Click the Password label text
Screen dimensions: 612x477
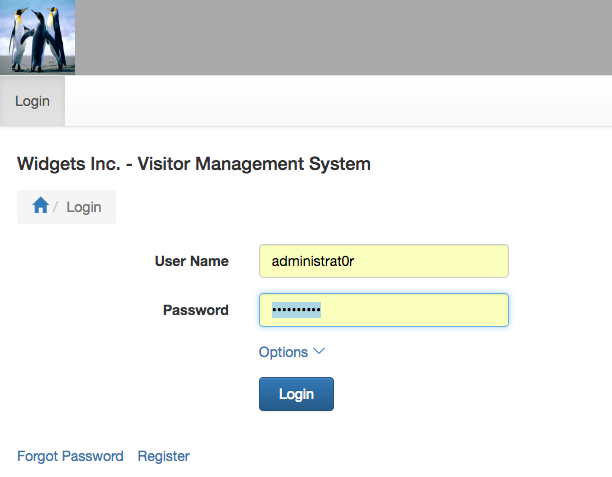click(195, 310)
